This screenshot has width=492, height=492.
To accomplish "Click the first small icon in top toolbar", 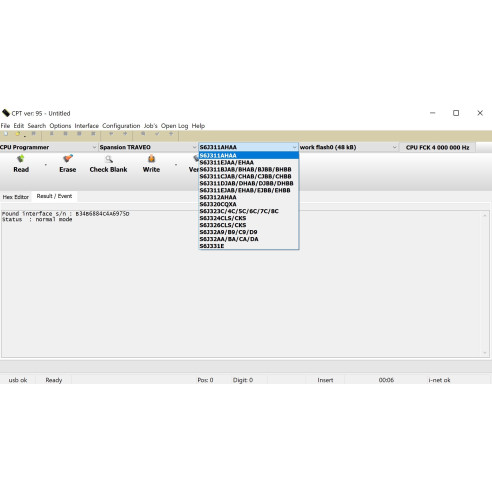I will (x=6, y=134).
